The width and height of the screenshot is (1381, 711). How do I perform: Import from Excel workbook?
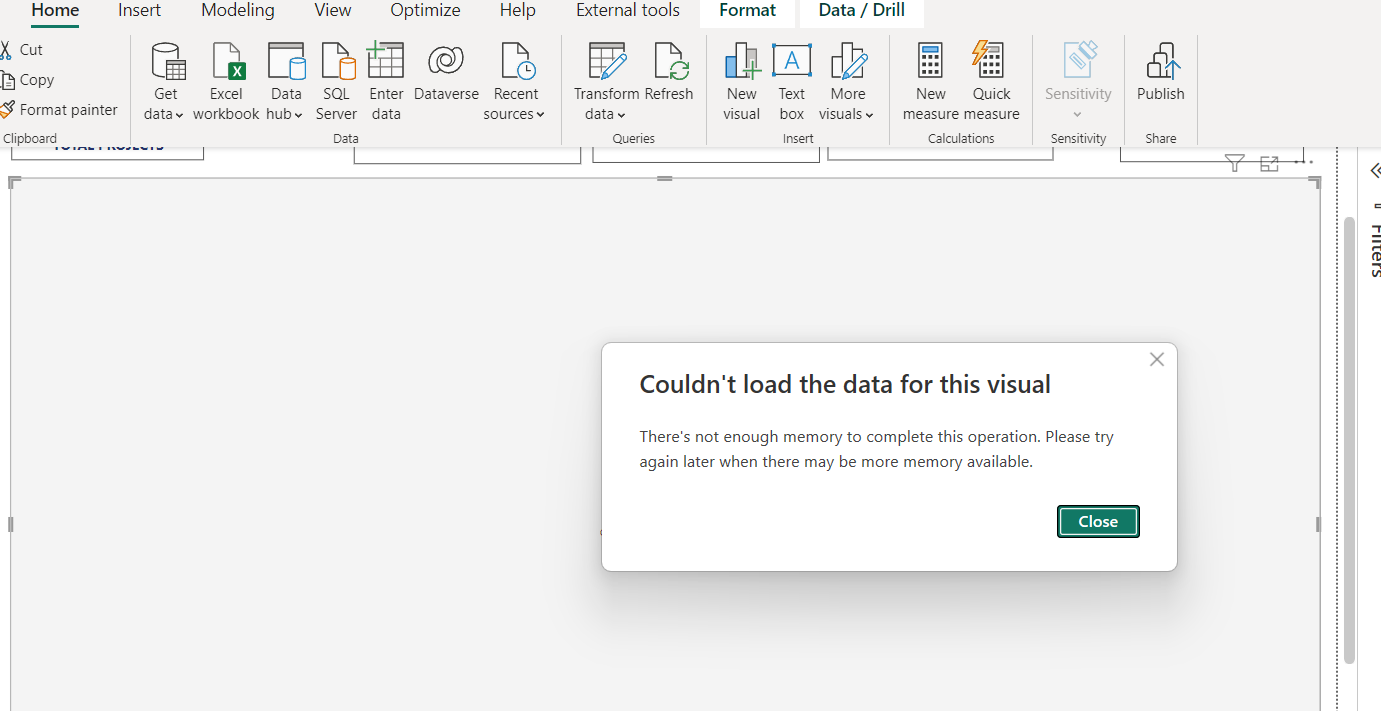226,82
